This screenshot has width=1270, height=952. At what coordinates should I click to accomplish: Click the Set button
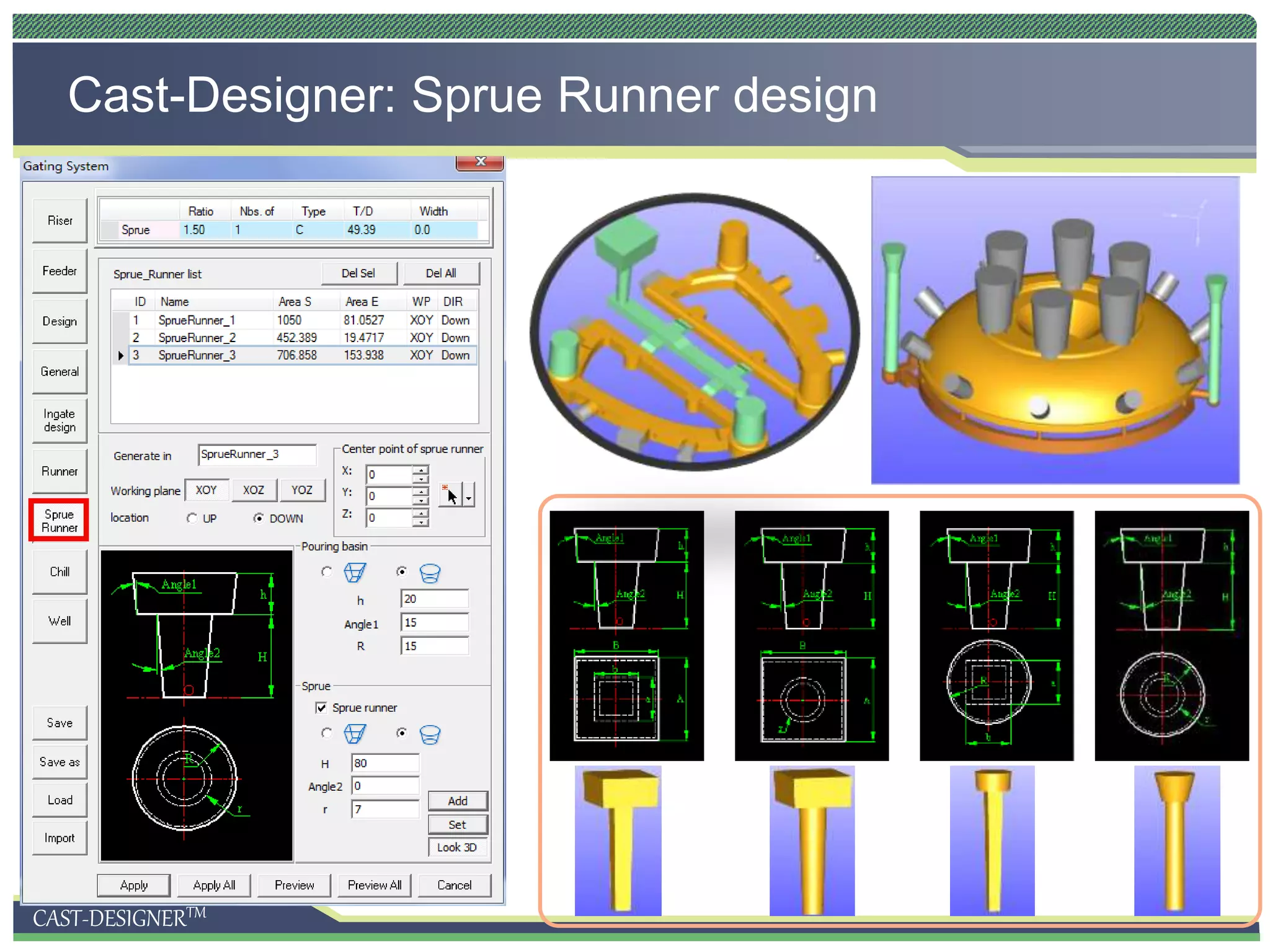tap(458, 824)
